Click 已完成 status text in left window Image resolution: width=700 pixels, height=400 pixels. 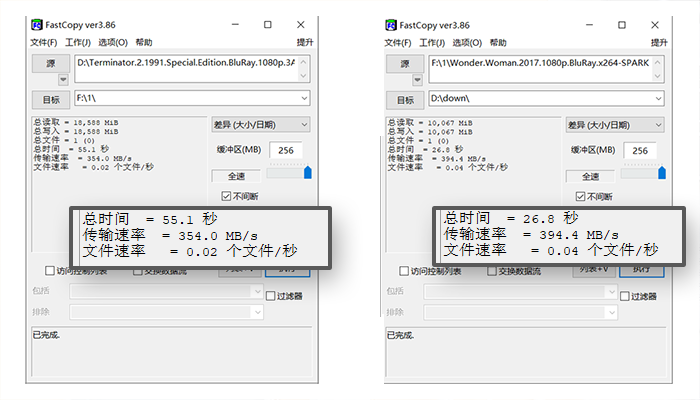point(46,335)
